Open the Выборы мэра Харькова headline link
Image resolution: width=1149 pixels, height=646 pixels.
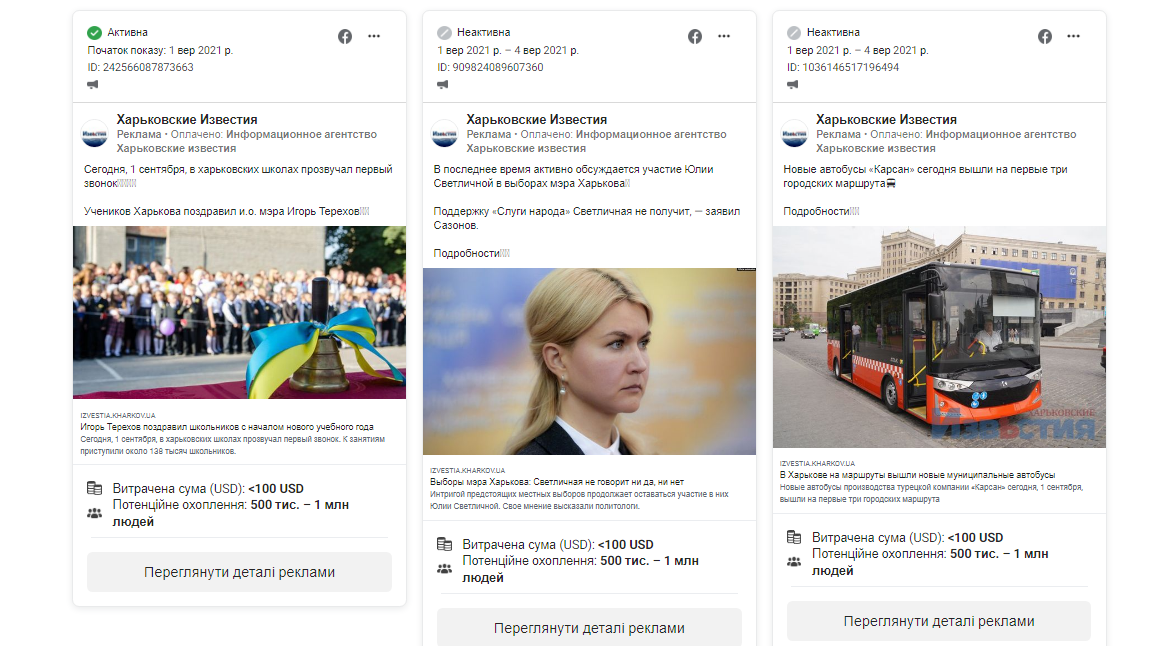[553, 482]
